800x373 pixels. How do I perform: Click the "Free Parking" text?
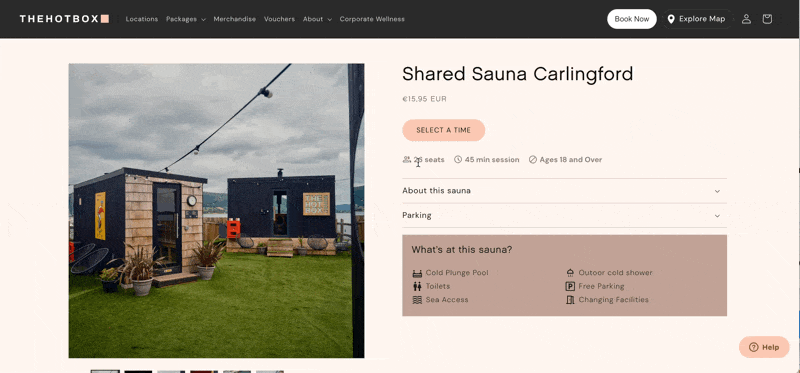[x=601, y=286]
